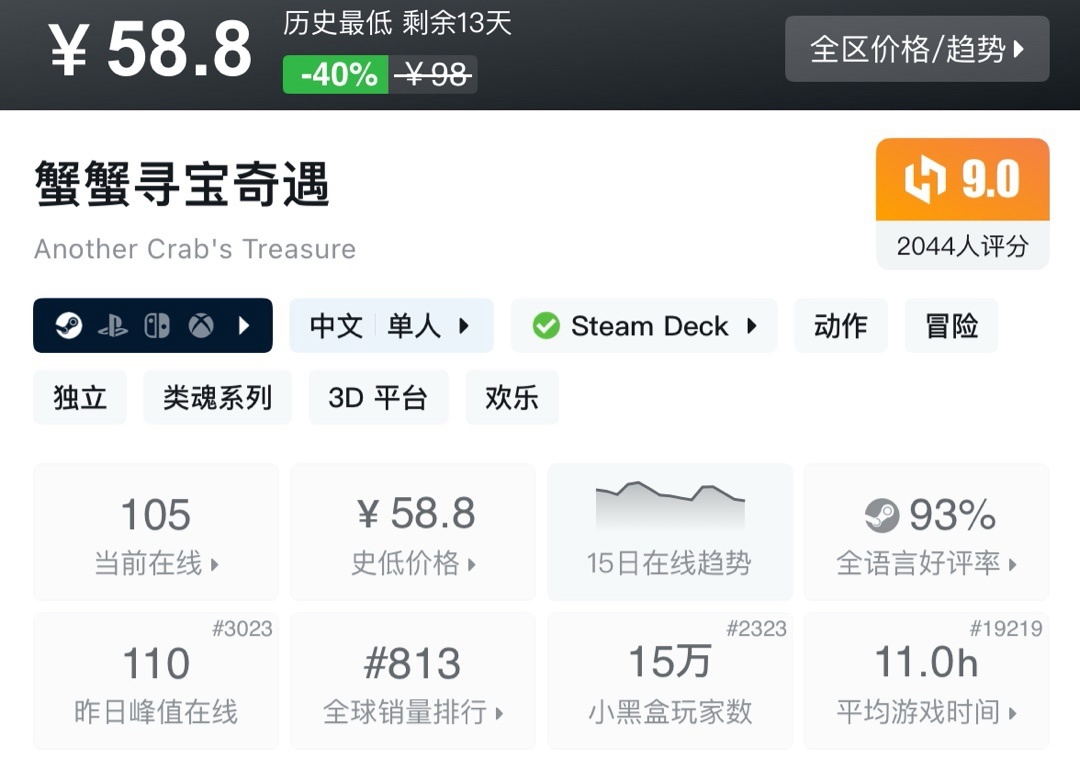Click the Nintendo Switch platform icon
The image size is (1080, 759).
point(157,326)
